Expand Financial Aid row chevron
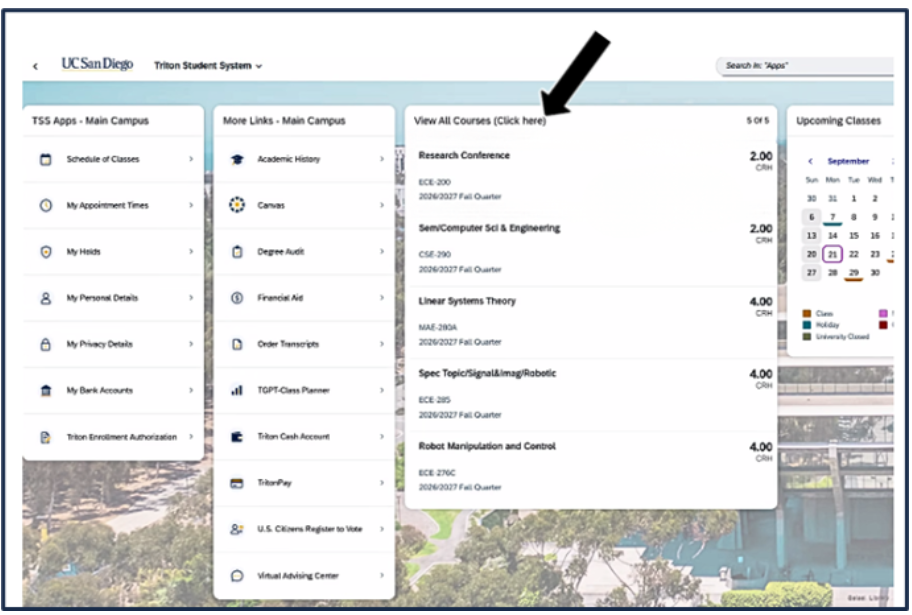The width and height of the screenshot is (912, 615). (x=382, y=298)
